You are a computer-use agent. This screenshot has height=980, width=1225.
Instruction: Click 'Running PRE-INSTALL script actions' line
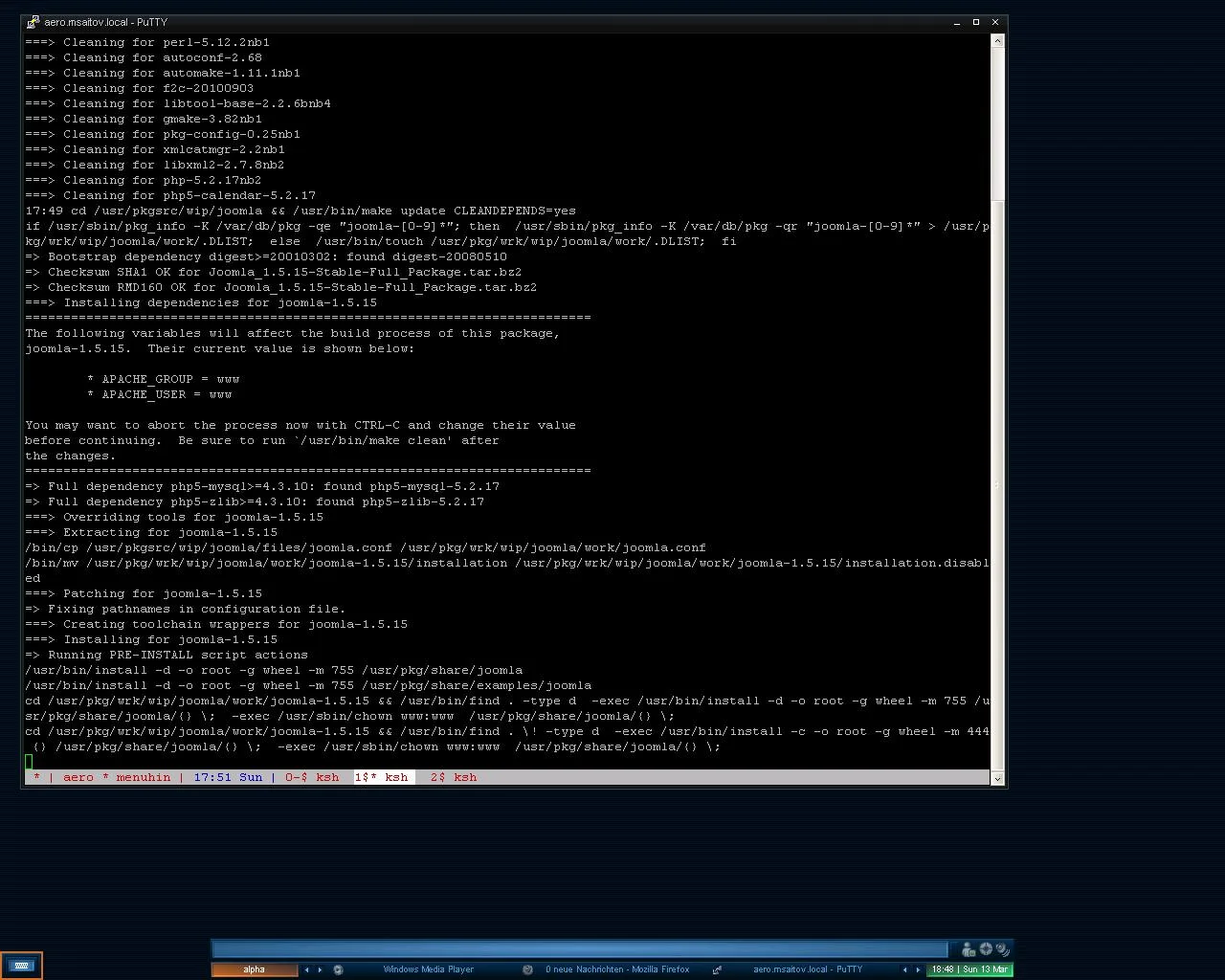tap(167, 655)
